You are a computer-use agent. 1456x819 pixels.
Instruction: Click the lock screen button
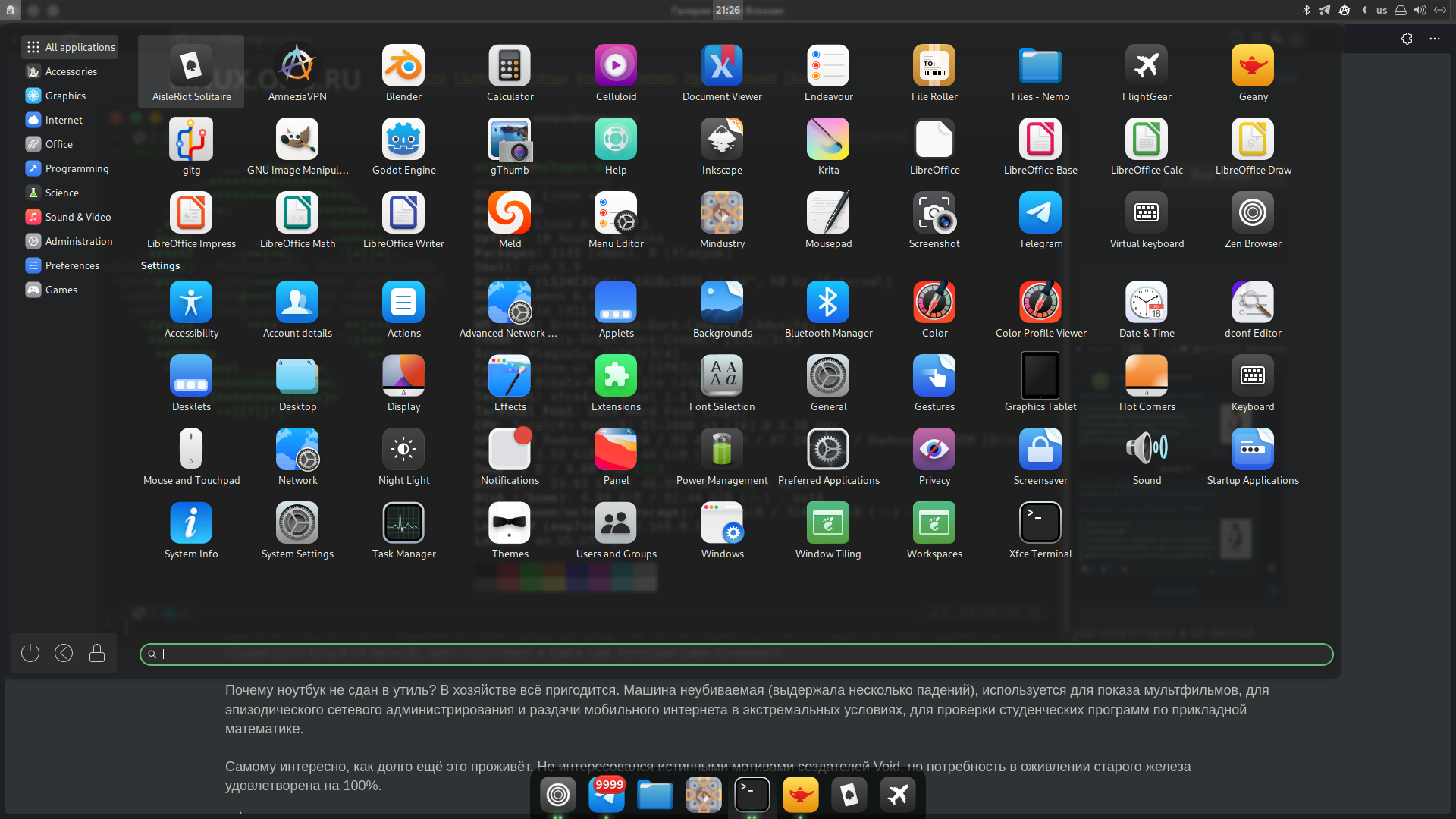point(97,653)
